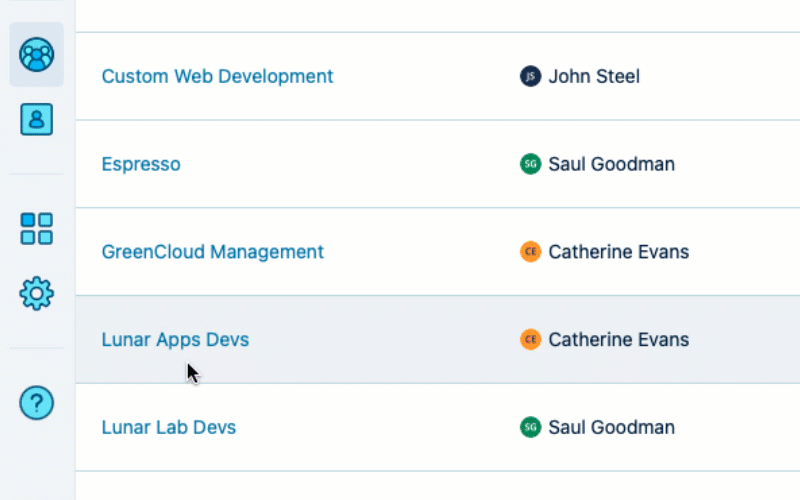Click Catherine Evans name in GreenCloud row
This screenshot has width=800, height=500.
[618, 252]
